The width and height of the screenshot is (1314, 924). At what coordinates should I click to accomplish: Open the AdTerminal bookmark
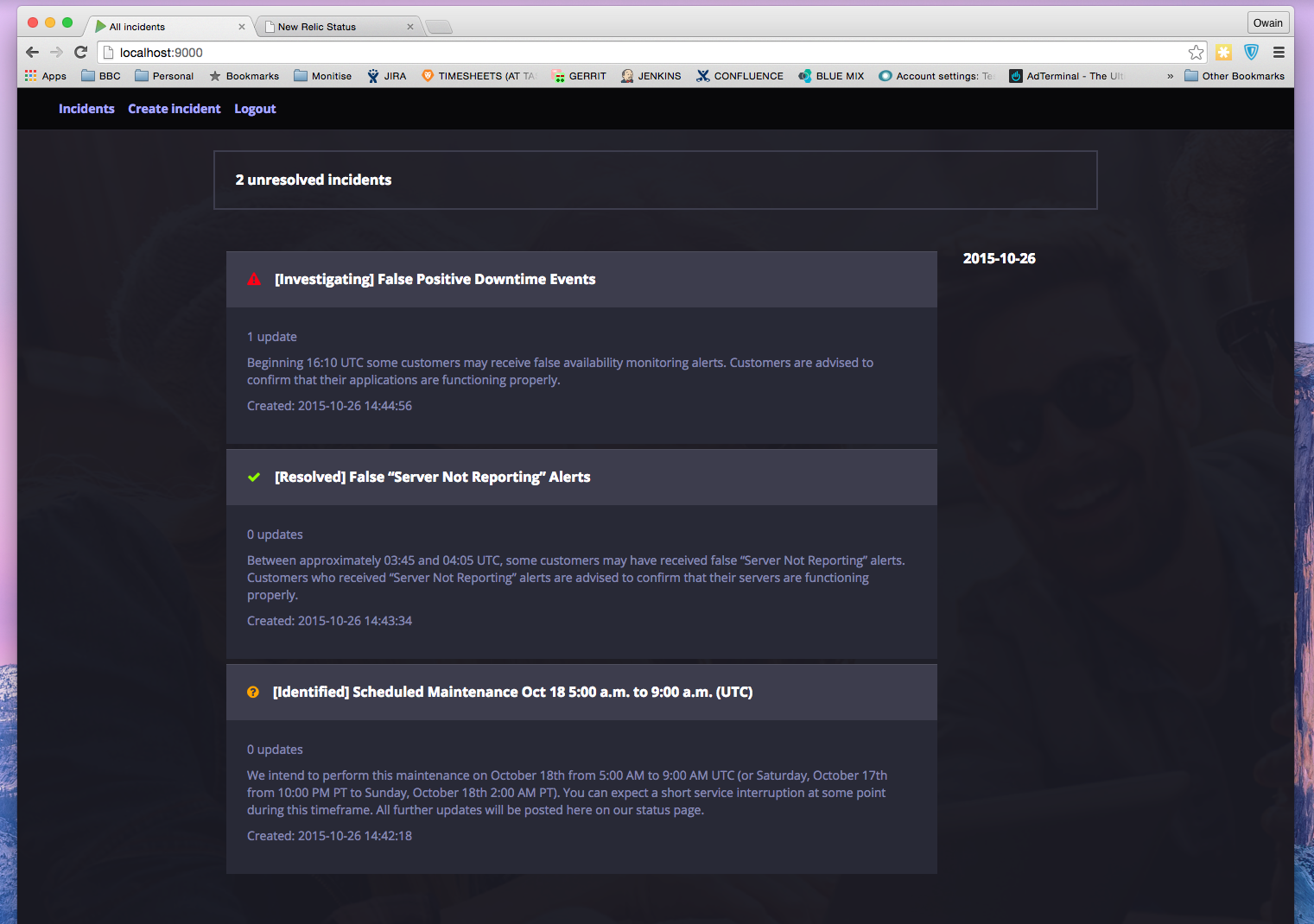pyautogui.click(x=1067, y=76)
